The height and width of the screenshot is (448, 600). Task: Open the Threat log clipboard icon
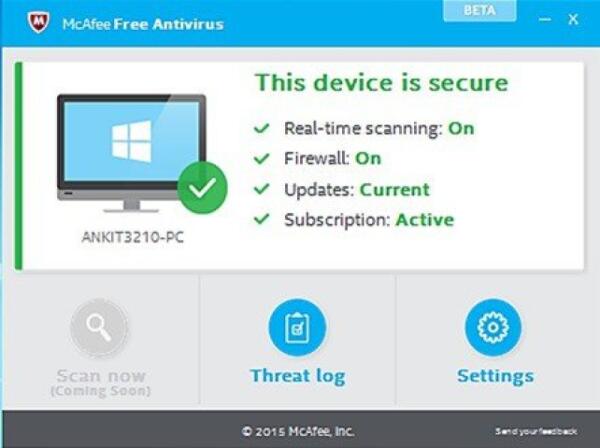pyautogui.click(x=297, y=327)
